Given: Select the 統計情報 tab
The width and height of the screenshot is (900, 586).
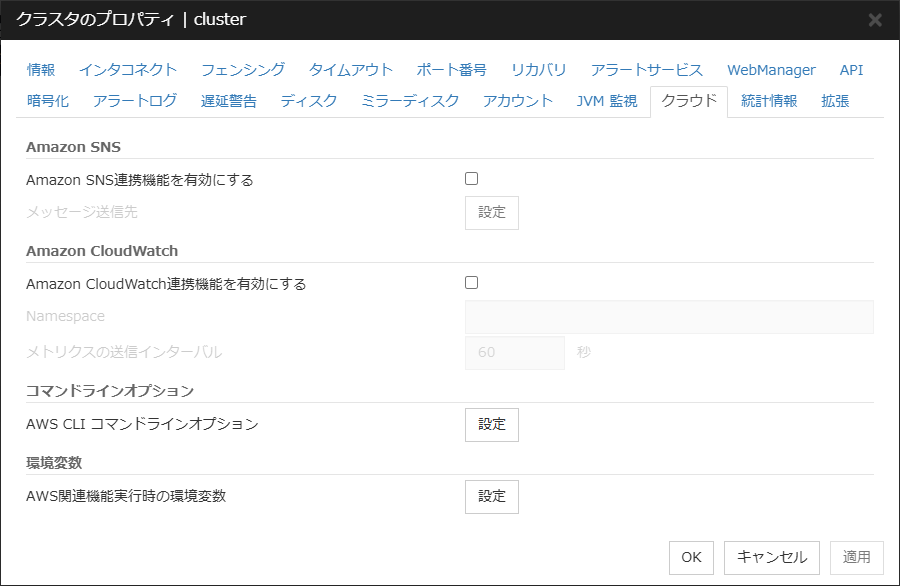Looking at the screenshot, I should click(x=769, y=101).
